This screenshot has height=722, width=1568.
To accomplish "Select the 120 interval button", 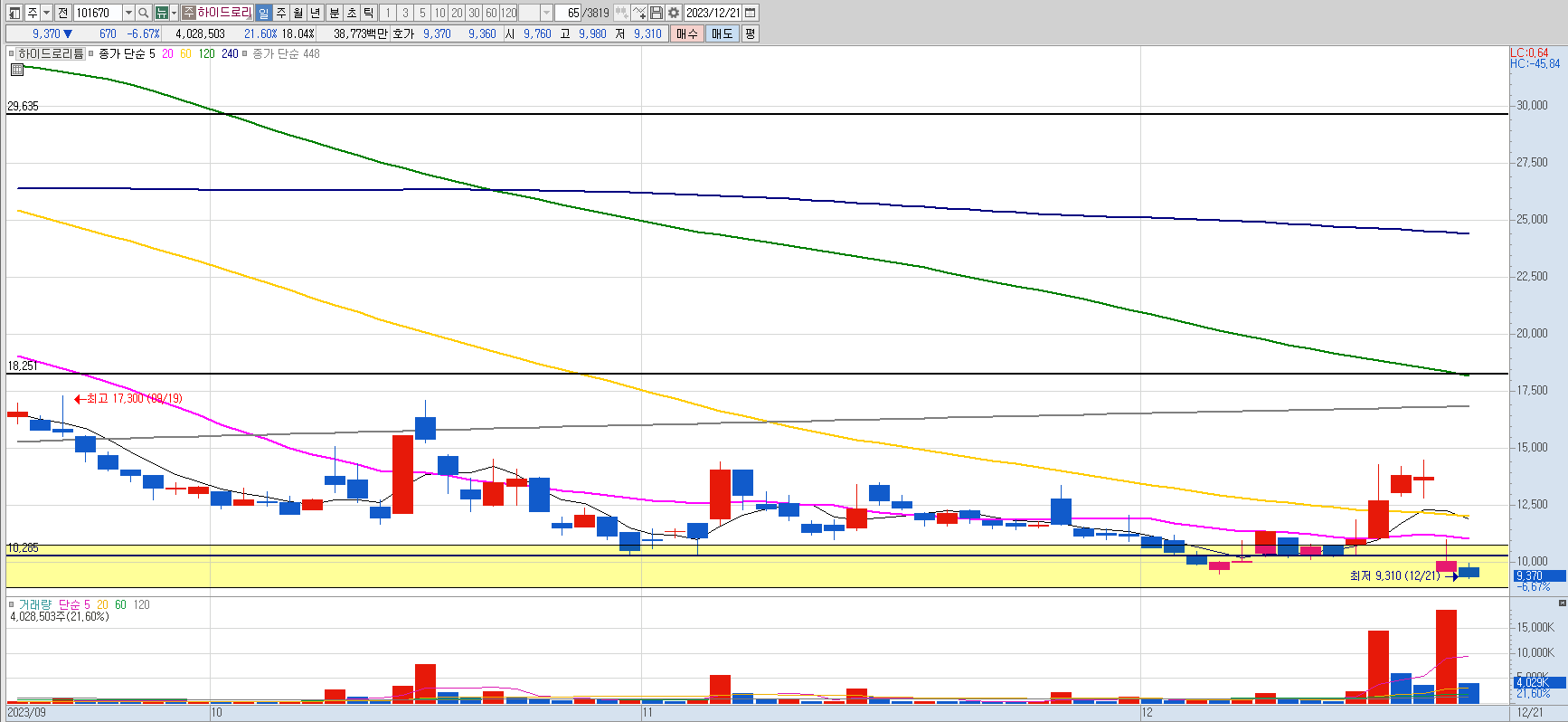I will pos(509,13).
